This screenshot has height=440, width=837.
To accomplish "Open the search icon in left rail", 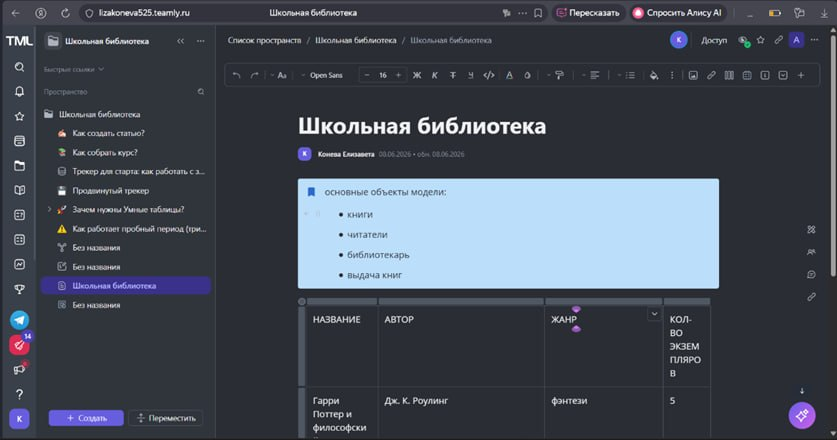I will click(19, 67).
